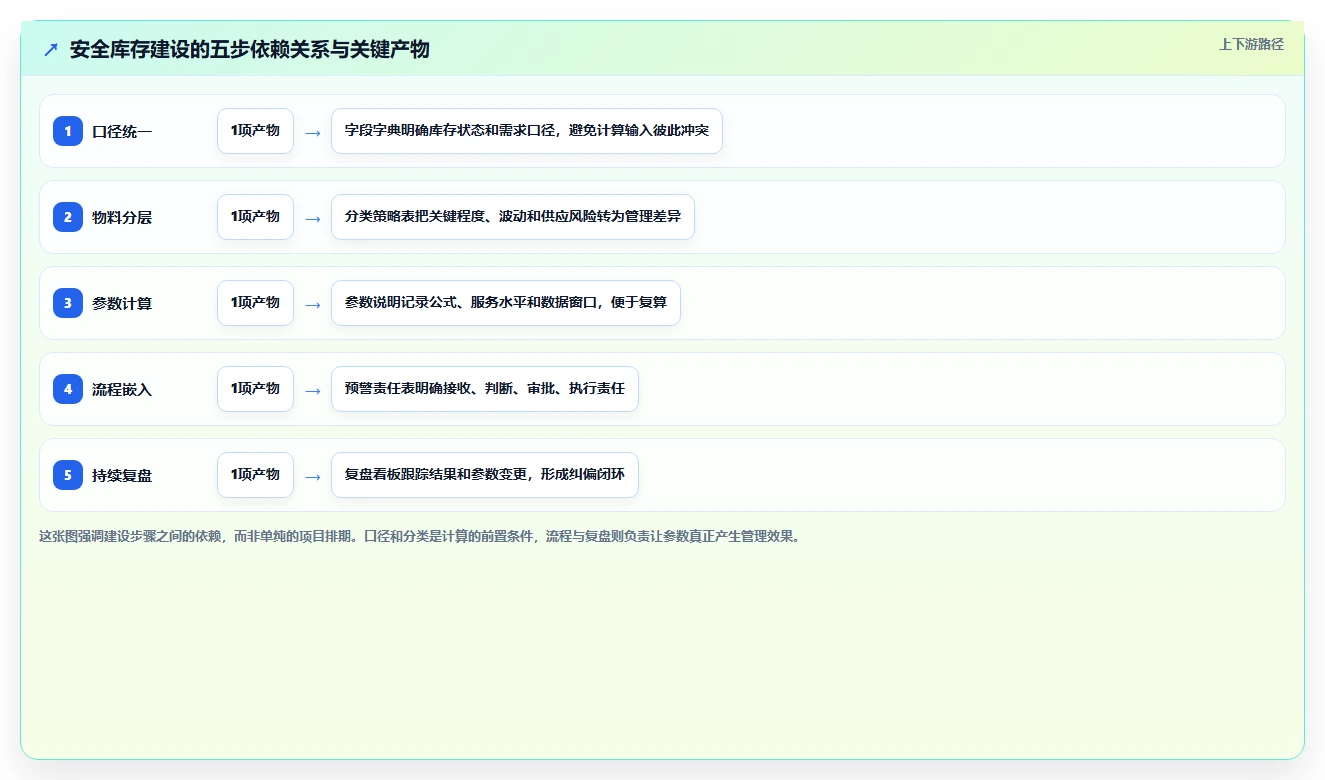Open the 复盘看板跟踪结果 product card
The image size is (1325, 780).
point(485,475)
